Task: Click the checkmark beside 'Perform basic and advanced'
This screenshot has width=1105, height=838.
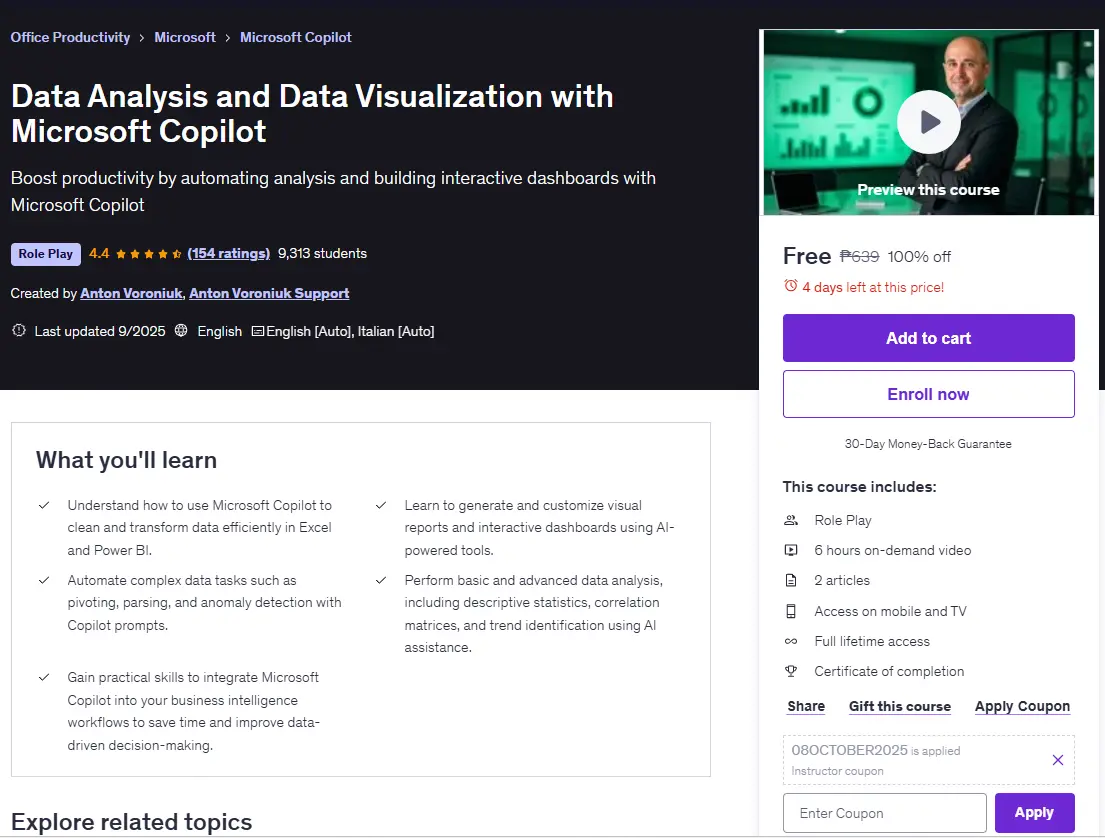Action: [381, 580]
